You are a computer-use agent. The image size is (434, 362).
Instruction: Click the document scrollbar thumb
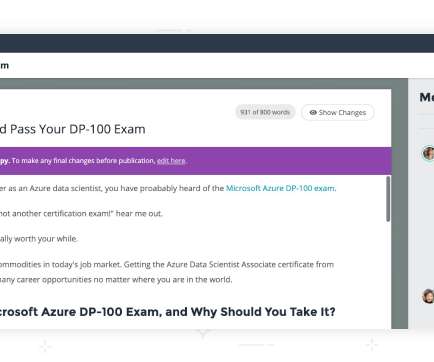pos(388,199)
